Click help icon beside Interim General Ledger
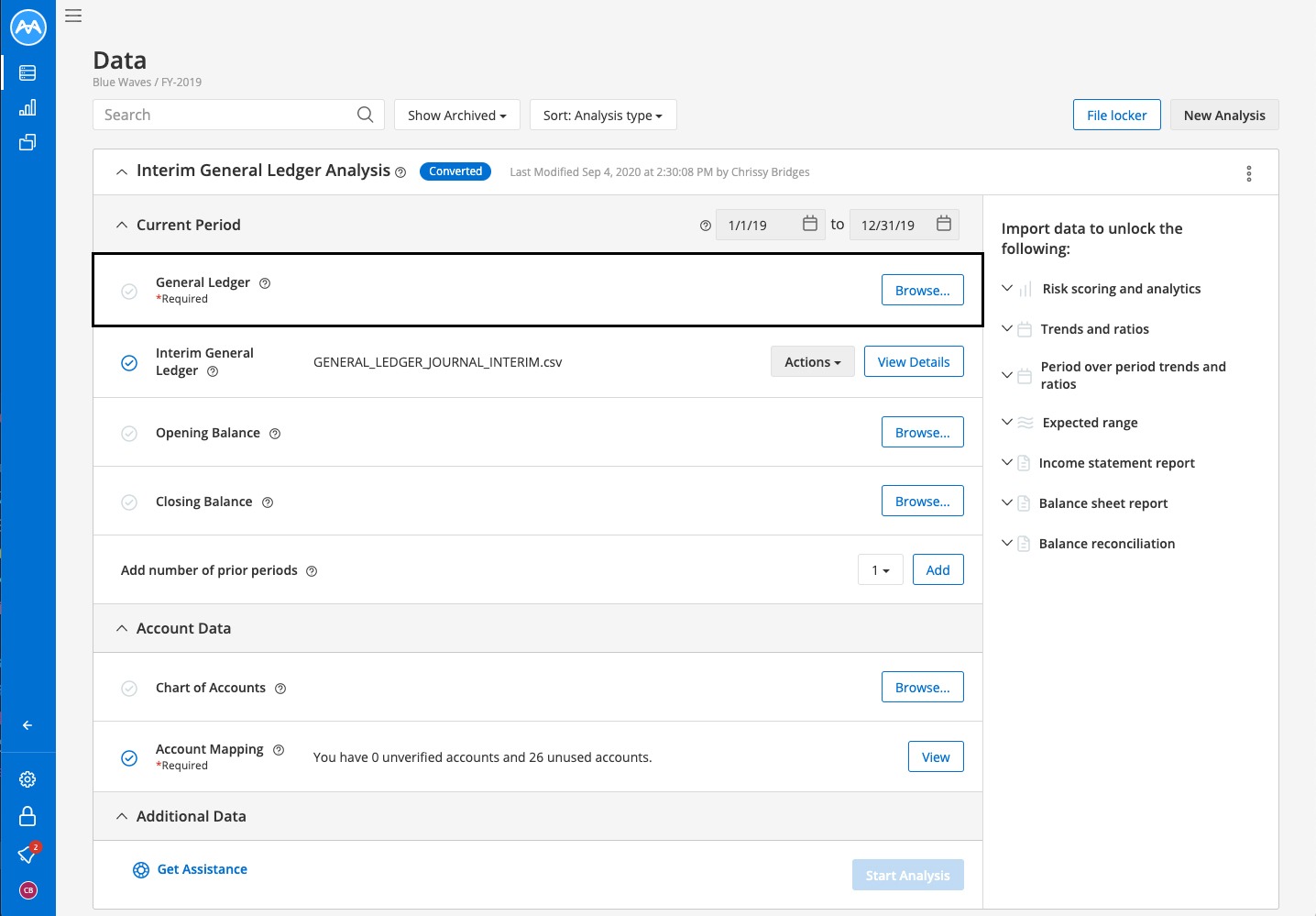This screenshot has width=1316, height=916. pyautogui.click(x=213, y=371)
